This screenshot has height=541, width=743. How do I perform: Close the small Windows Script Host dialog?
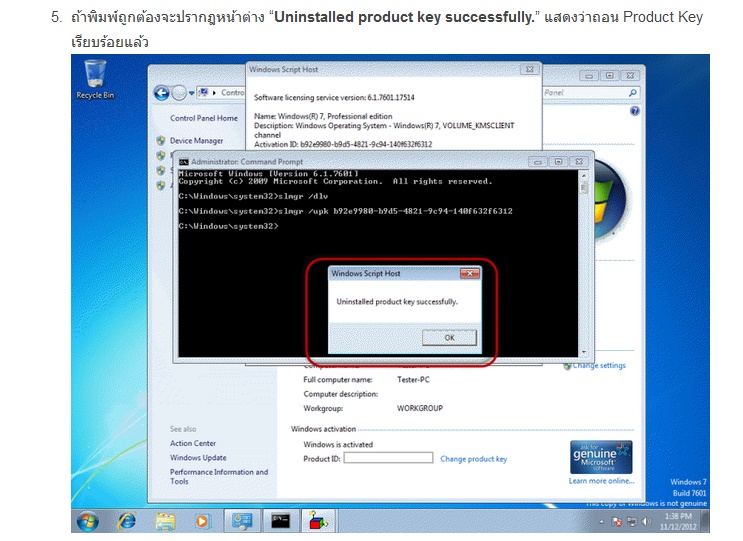pyautogui.click(x=470, y=273)
